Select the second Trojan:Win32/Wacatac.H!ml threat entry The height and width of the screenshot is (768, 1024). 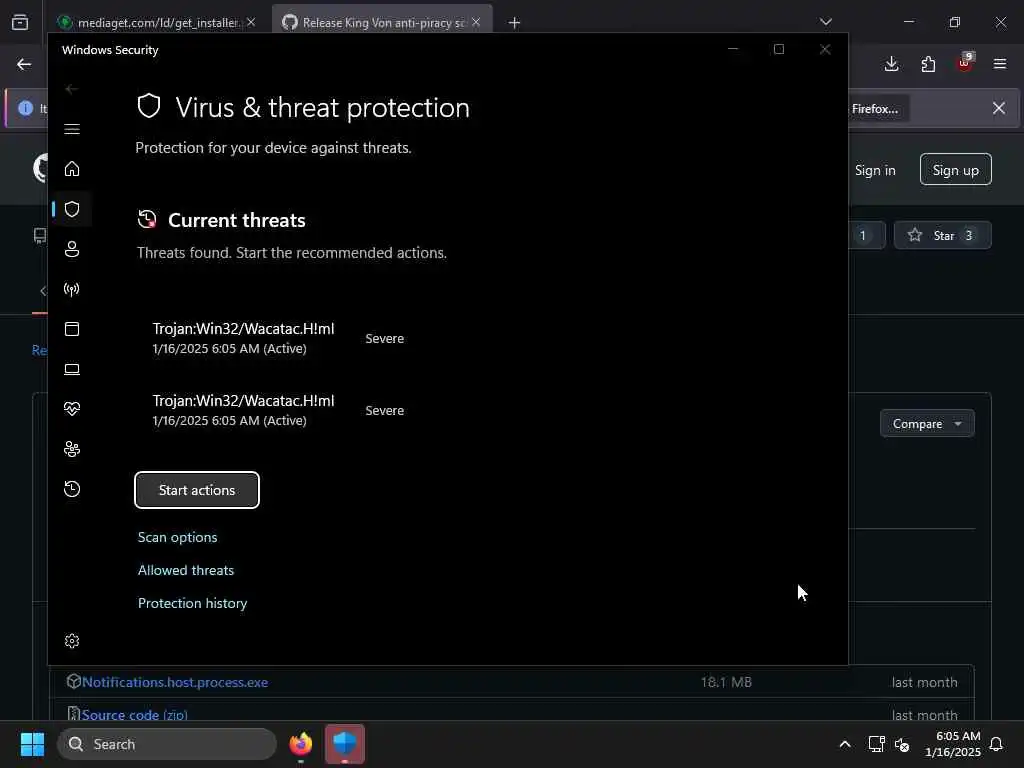(278, 410)
